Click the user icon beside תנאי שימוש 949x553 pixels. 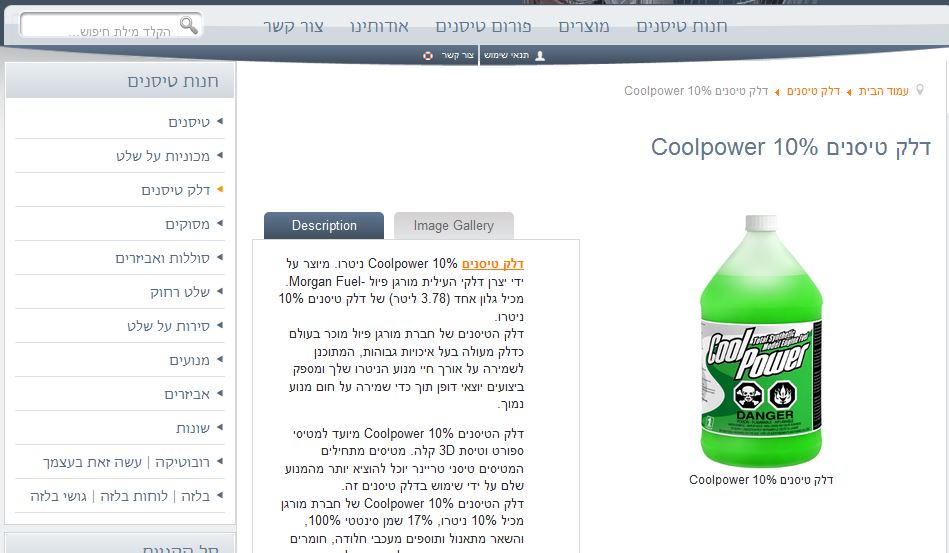coord(540,56)
